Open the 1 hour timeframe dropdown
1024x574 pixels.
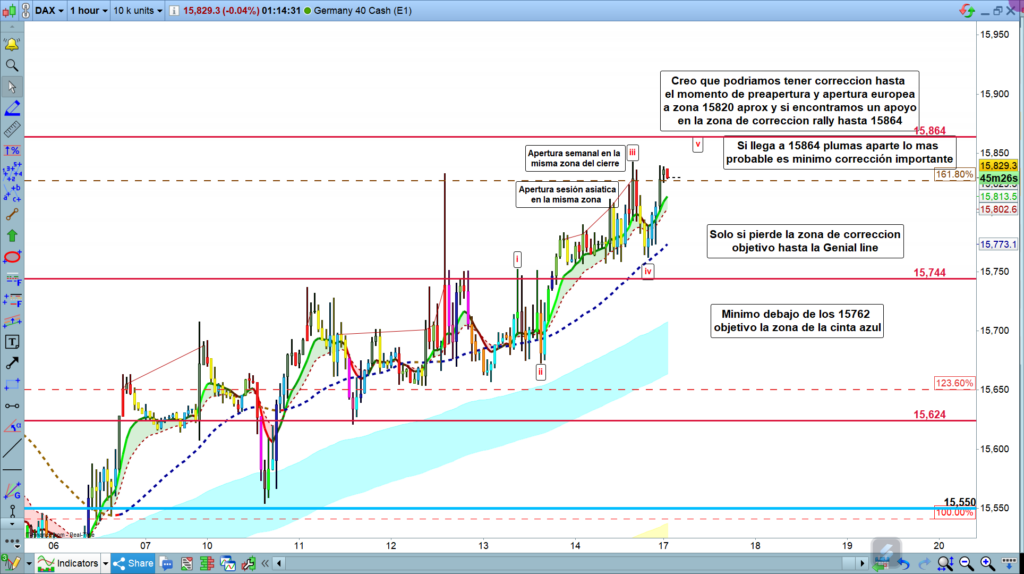point(89,11)
